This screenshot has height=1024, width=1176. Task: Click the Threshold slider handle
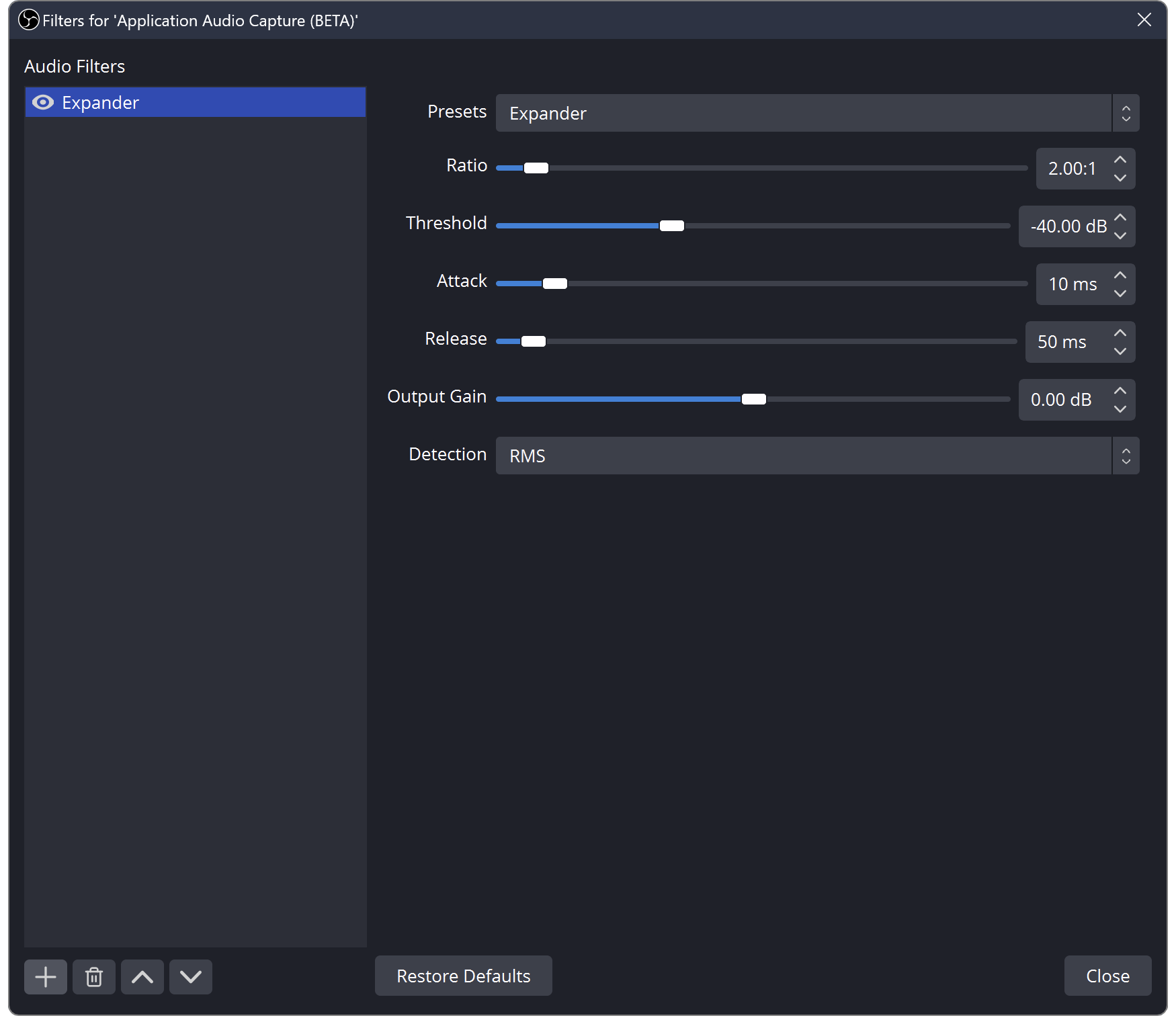[671, 226]
